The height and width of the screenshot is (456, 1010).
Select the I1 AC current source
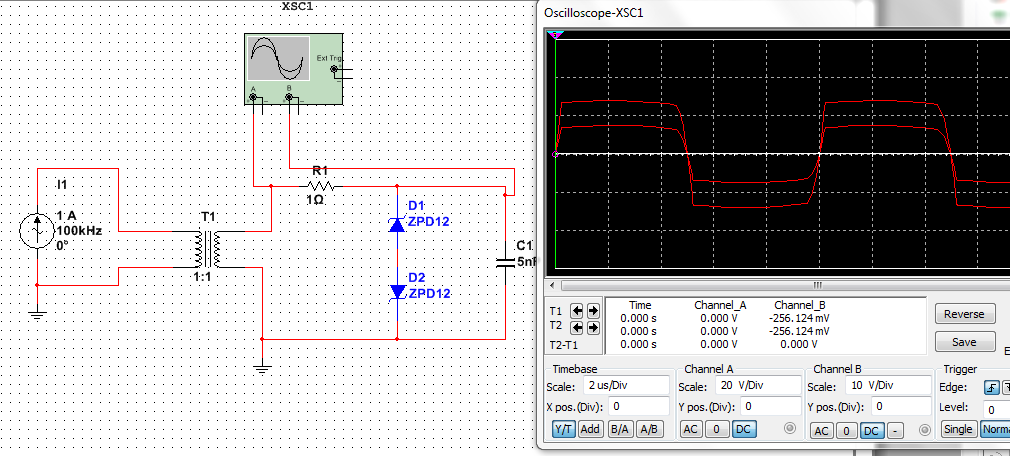(37, 232)
